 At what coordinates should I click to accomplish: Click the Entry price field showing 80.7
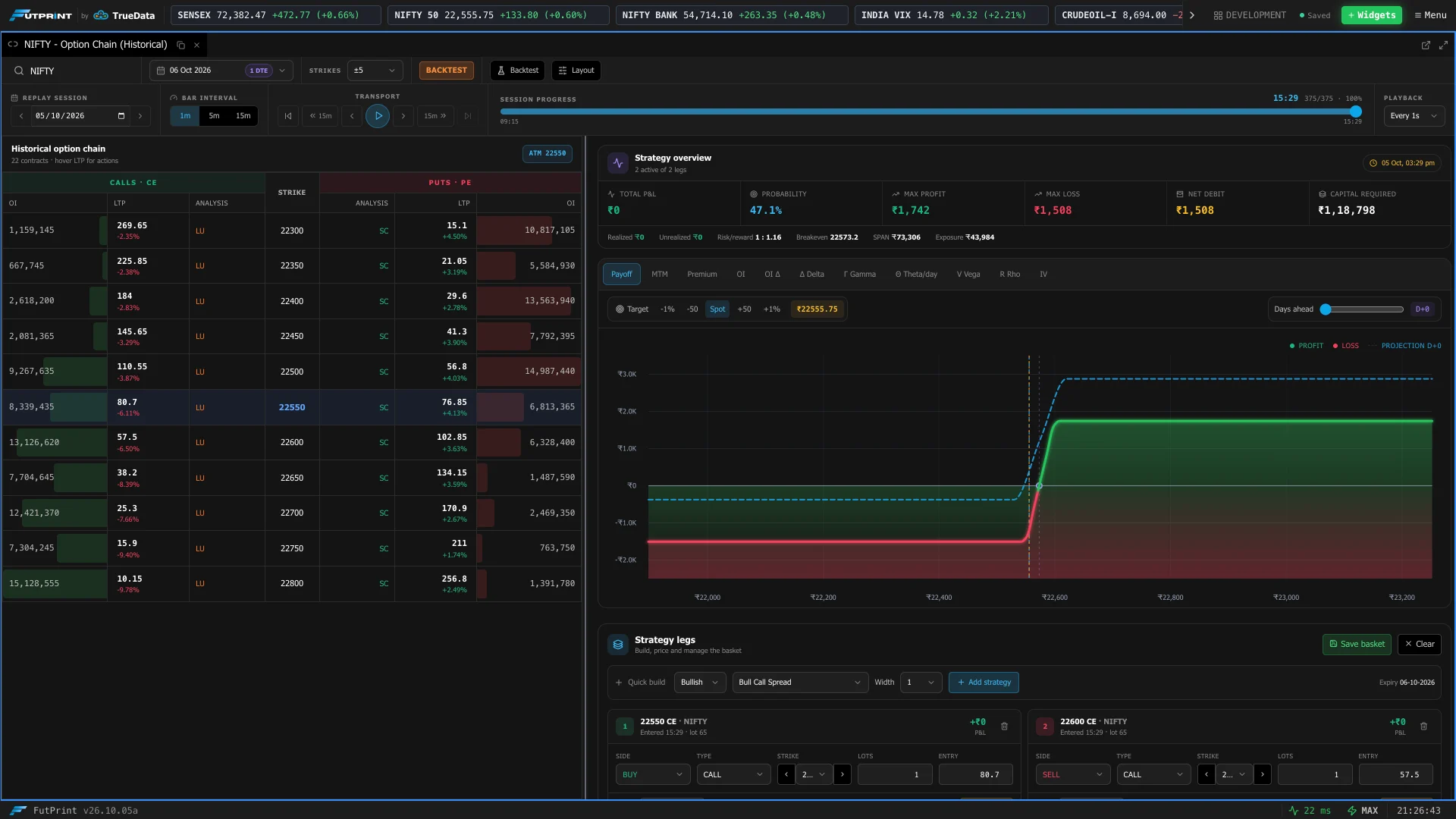975,774
